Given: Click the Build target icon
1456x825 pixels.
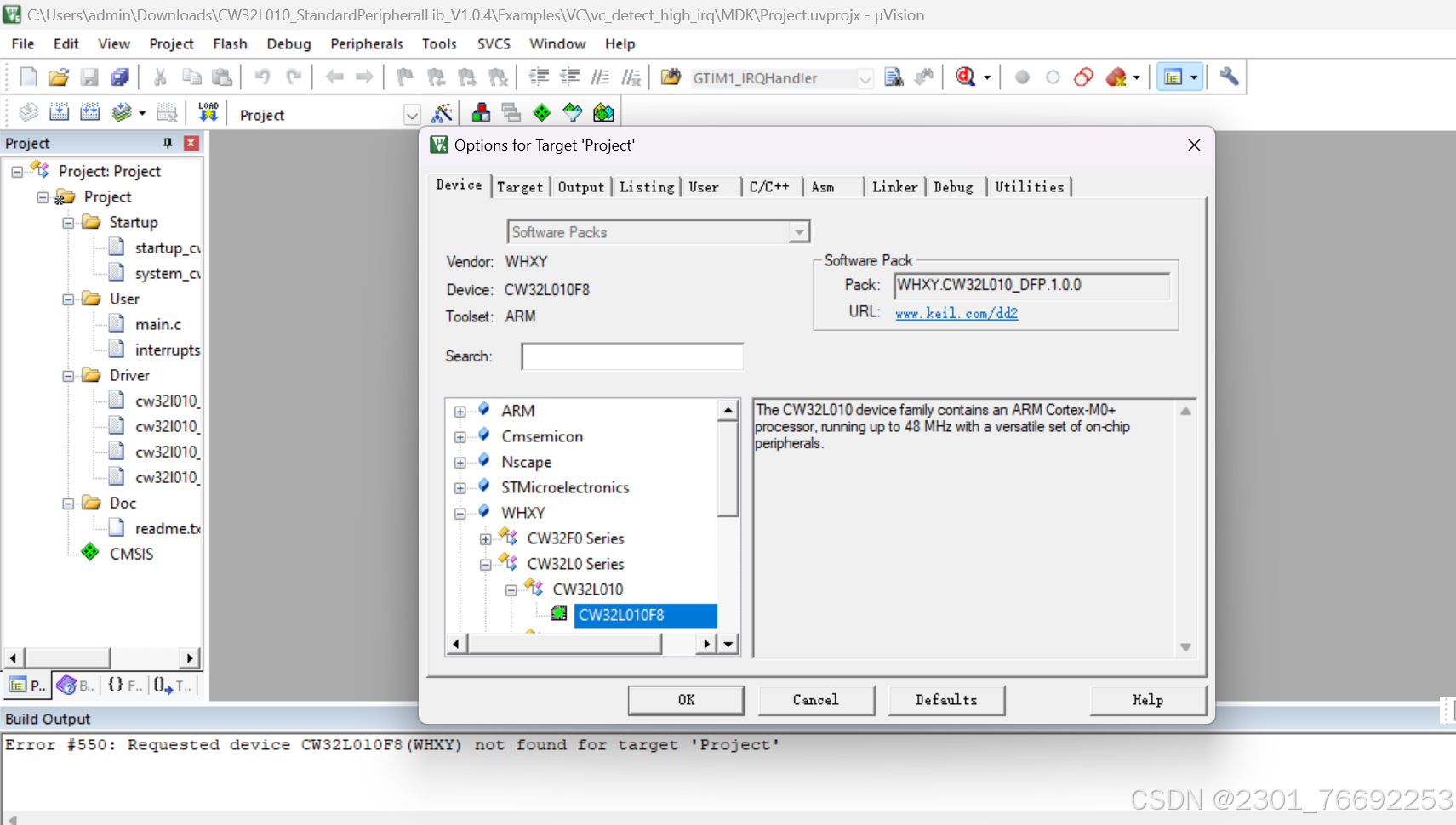Looking at the screenshot, I should coord(60,112).
